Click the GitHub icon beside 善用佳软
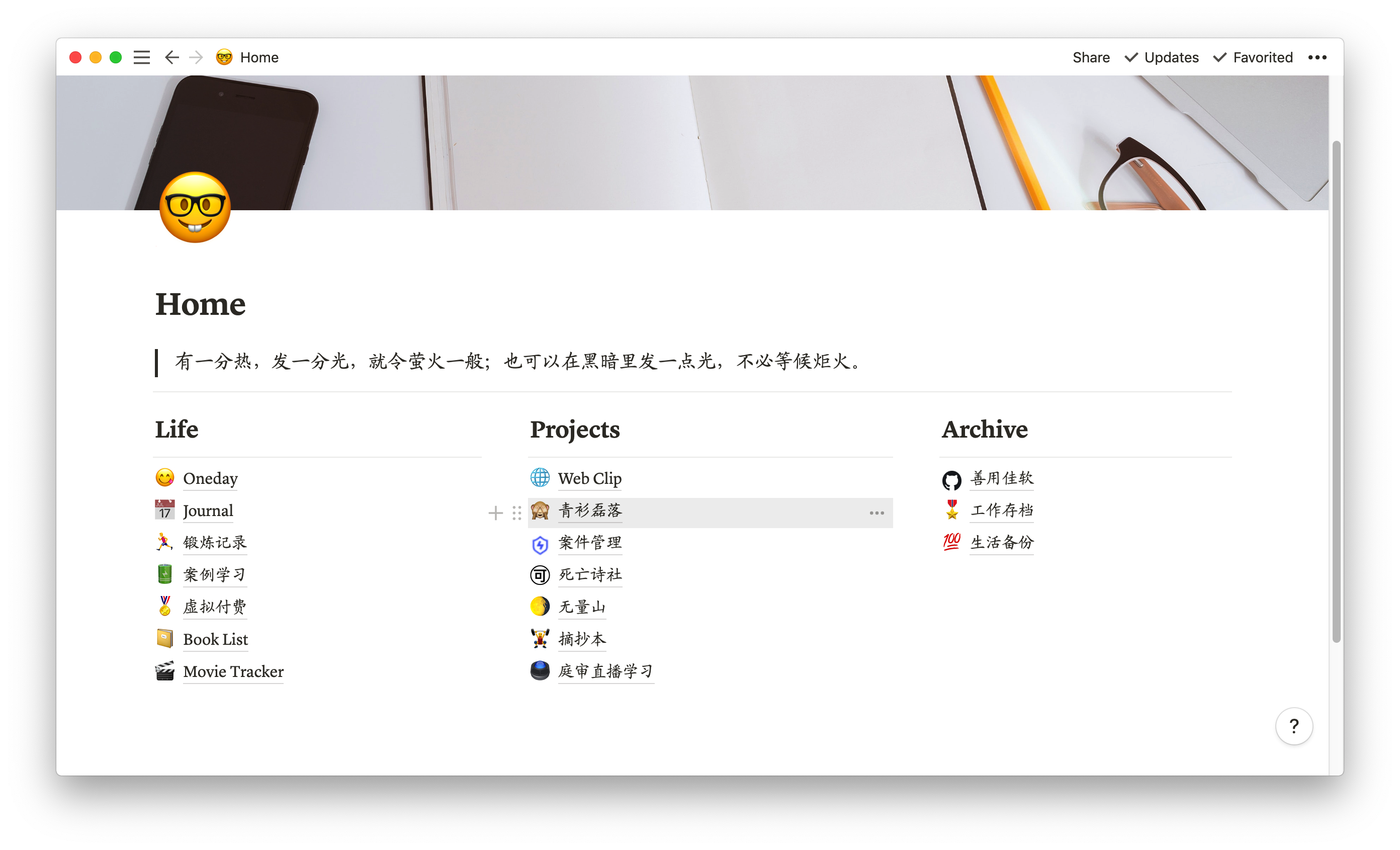1400x850 pixels. point(952,480)
